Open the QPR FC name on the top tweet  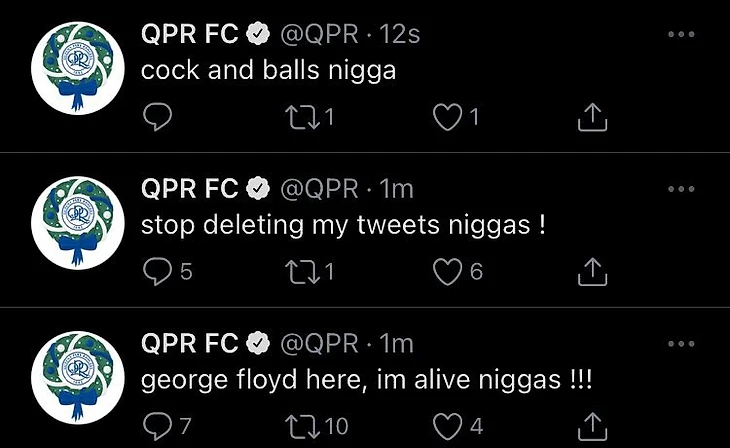[x=190, y=34]
